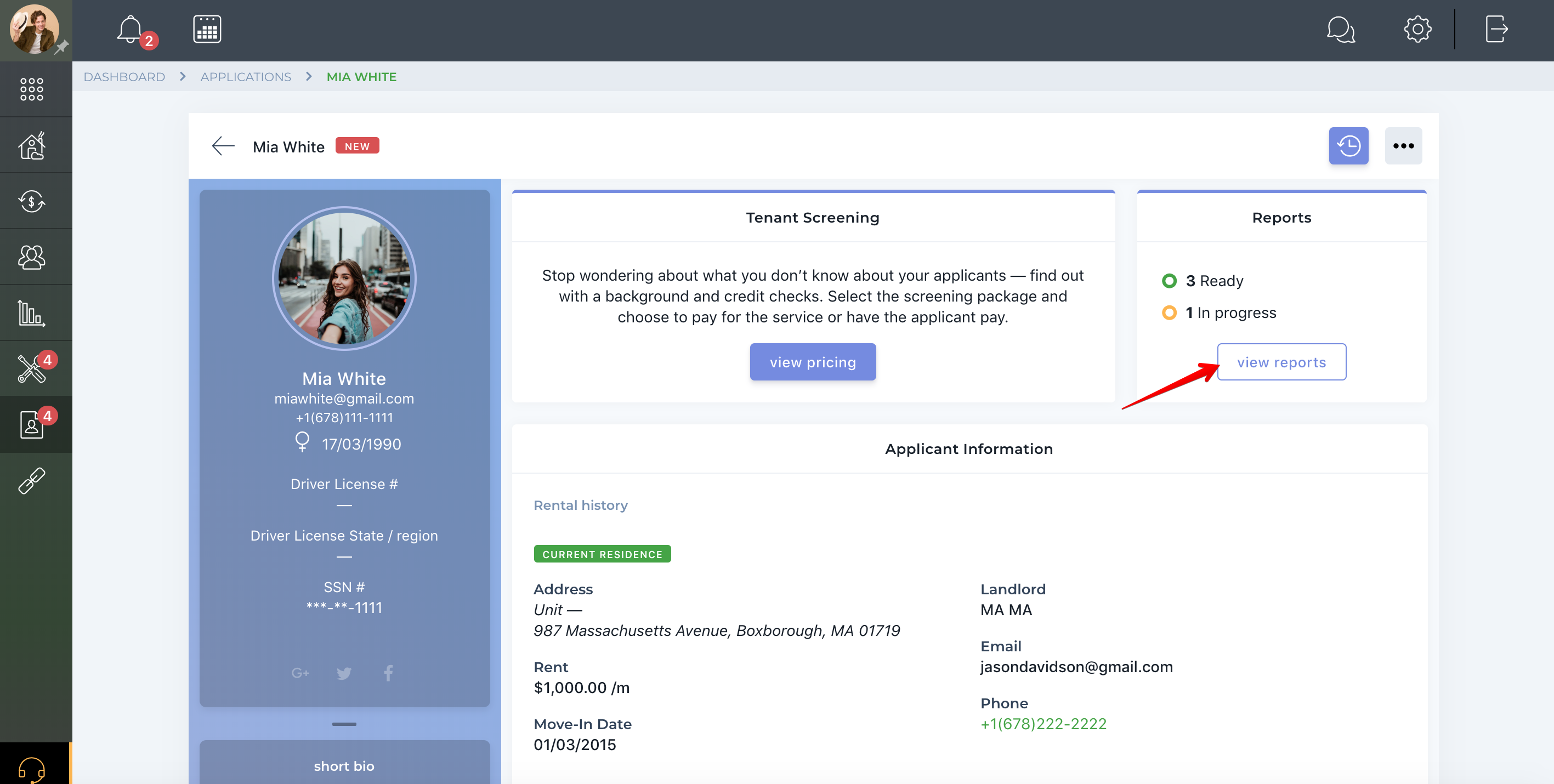Image resolution: width=1554 pixels, height=784 pixels.
Task: Open the support headset icon
Action: [x=32, y=770]
